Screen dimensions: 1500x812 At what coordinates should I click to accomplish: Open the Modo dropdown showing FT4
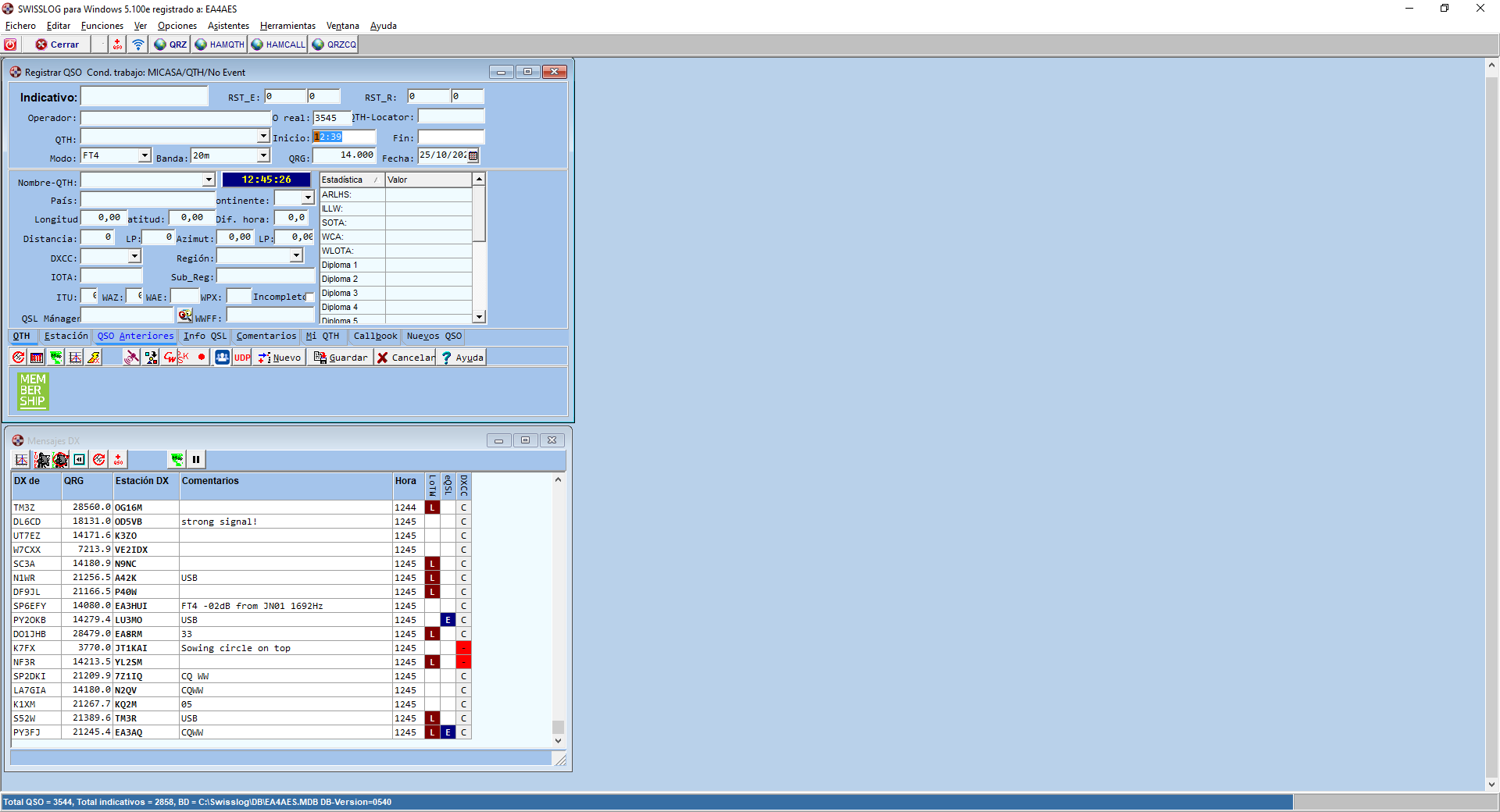[145, 156]
